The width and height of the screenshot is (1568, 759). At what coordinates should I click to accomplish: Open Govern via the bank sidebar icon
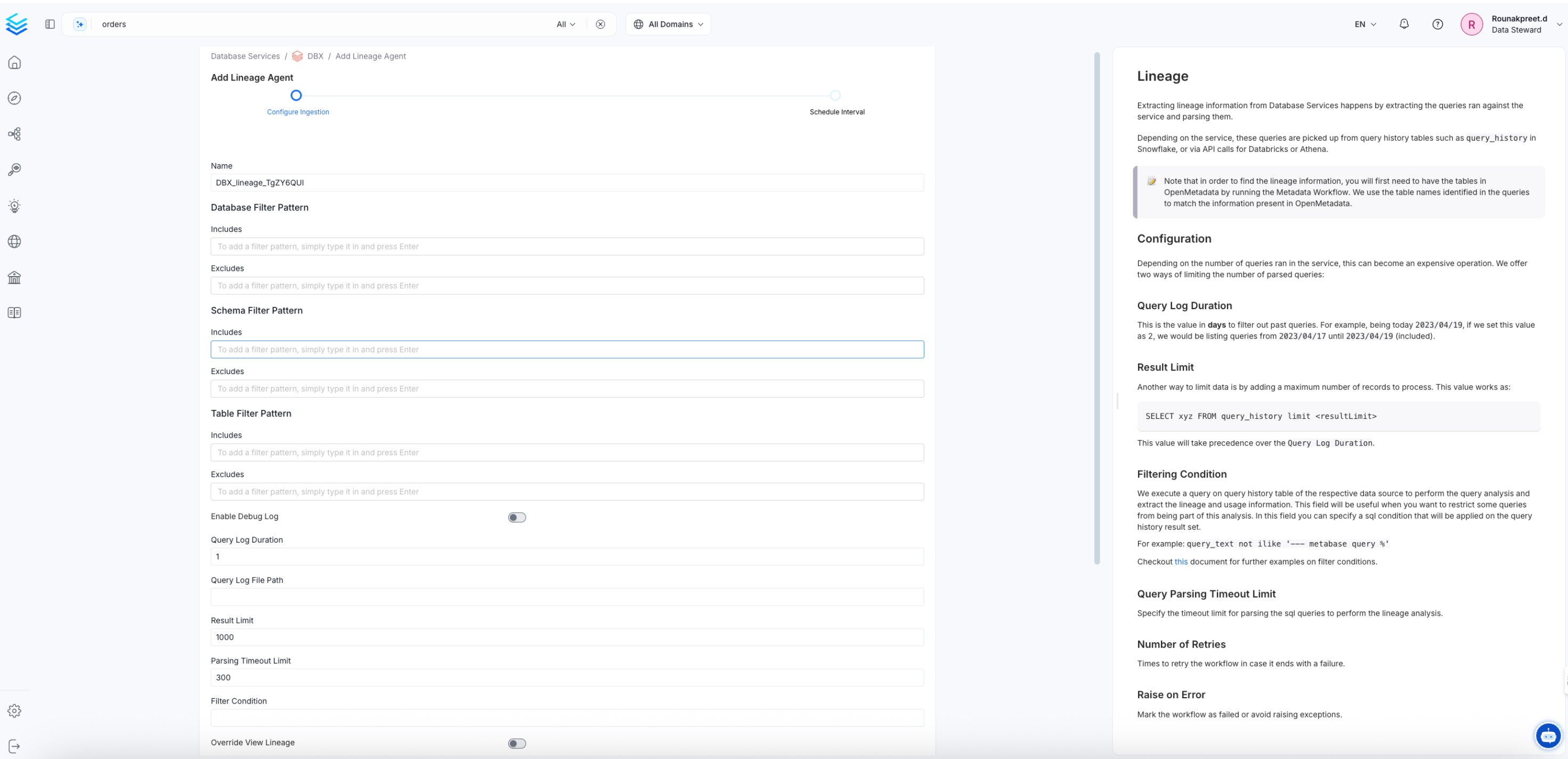(14, 277)
